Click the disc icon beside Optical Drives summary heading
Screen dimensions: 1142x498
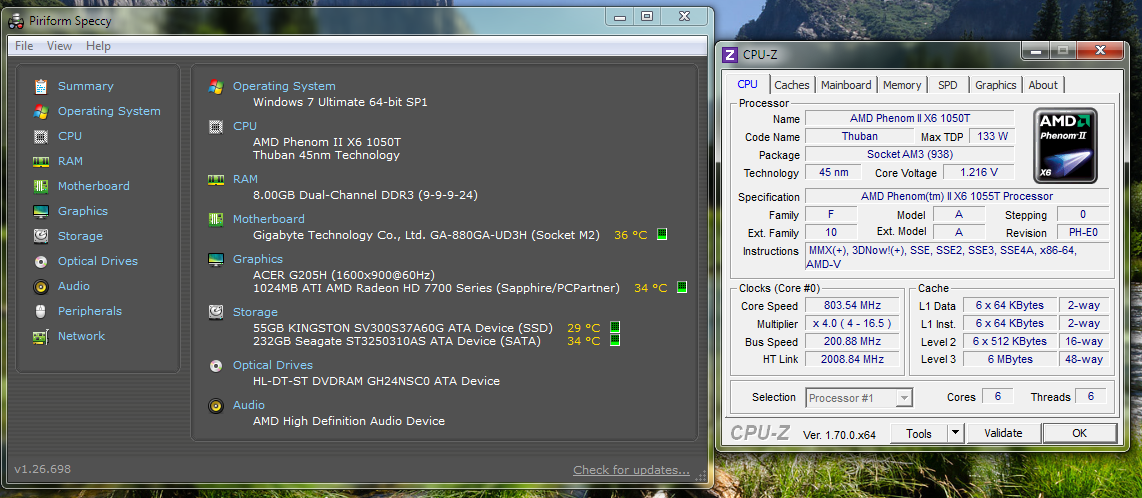click(x=216, y=365)
